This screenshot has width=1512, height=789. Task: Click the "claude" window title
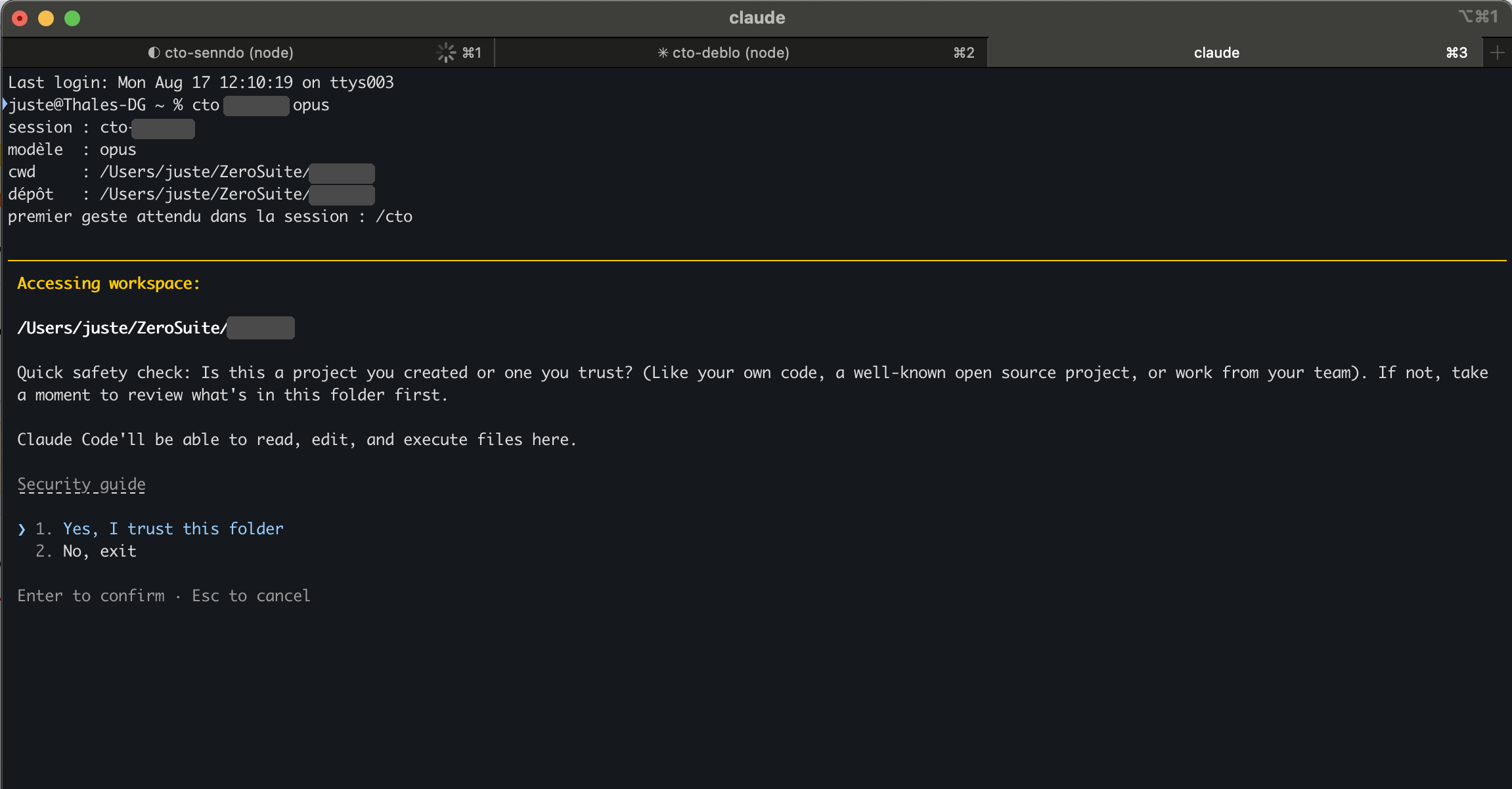point(757,18)
